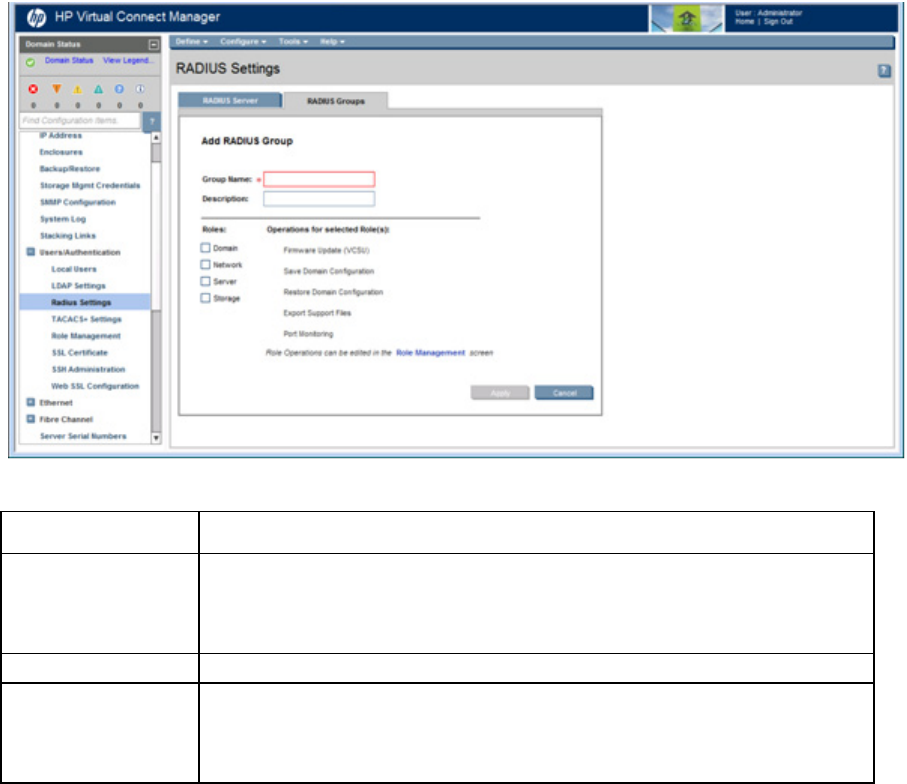Open the Tools menu
907x784 pixels.
291,42
